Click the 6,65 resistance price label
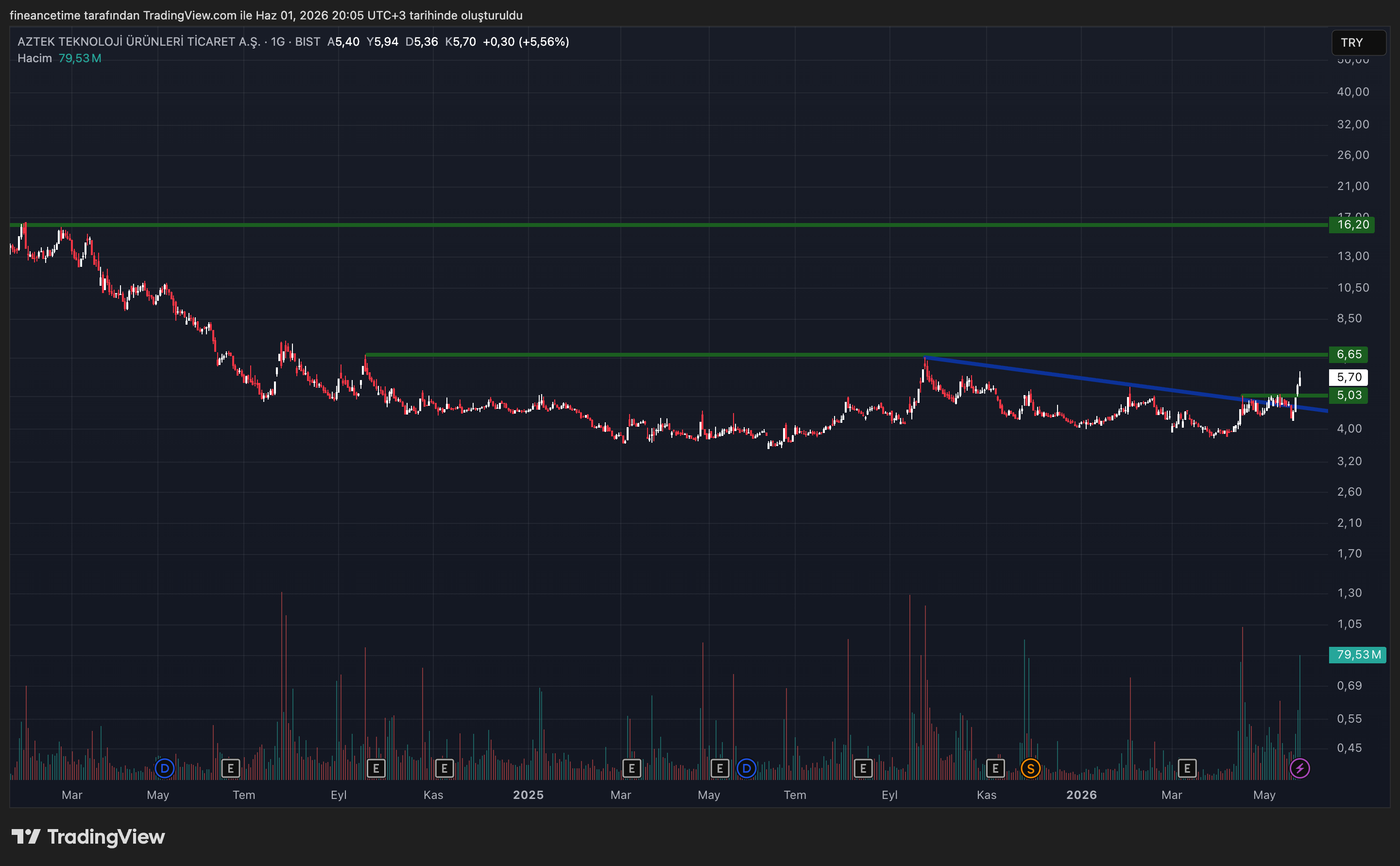 click(1348, 355)
